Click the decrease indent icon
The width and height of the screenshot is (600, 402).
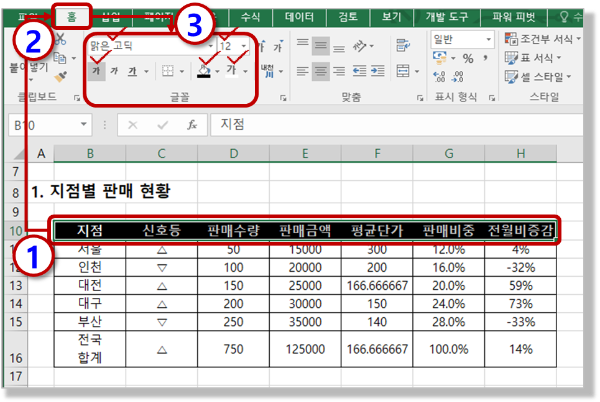click(359, 71)
